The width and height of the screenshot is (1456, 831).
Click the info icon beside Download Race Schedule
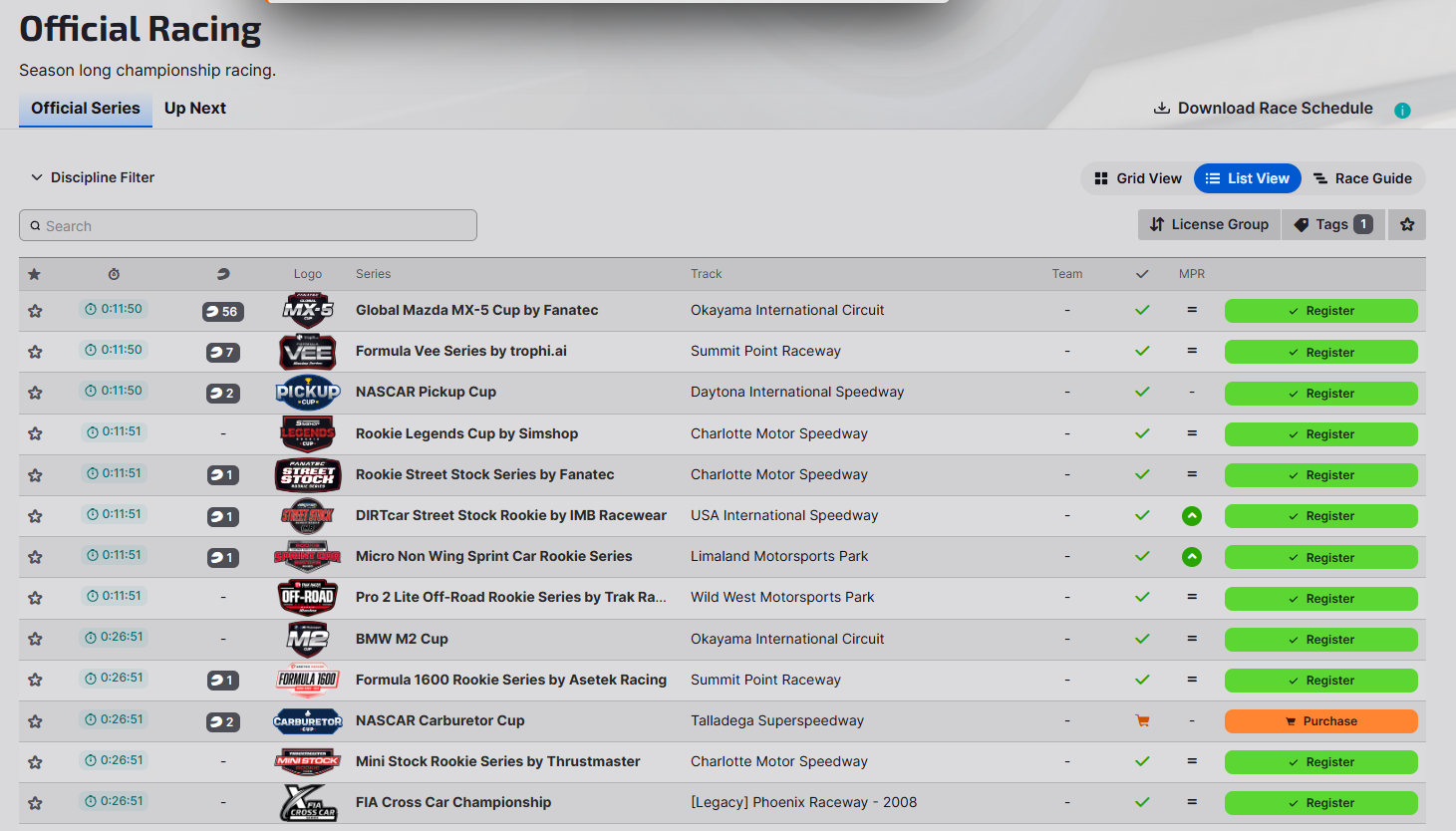tap(1402, 111)
